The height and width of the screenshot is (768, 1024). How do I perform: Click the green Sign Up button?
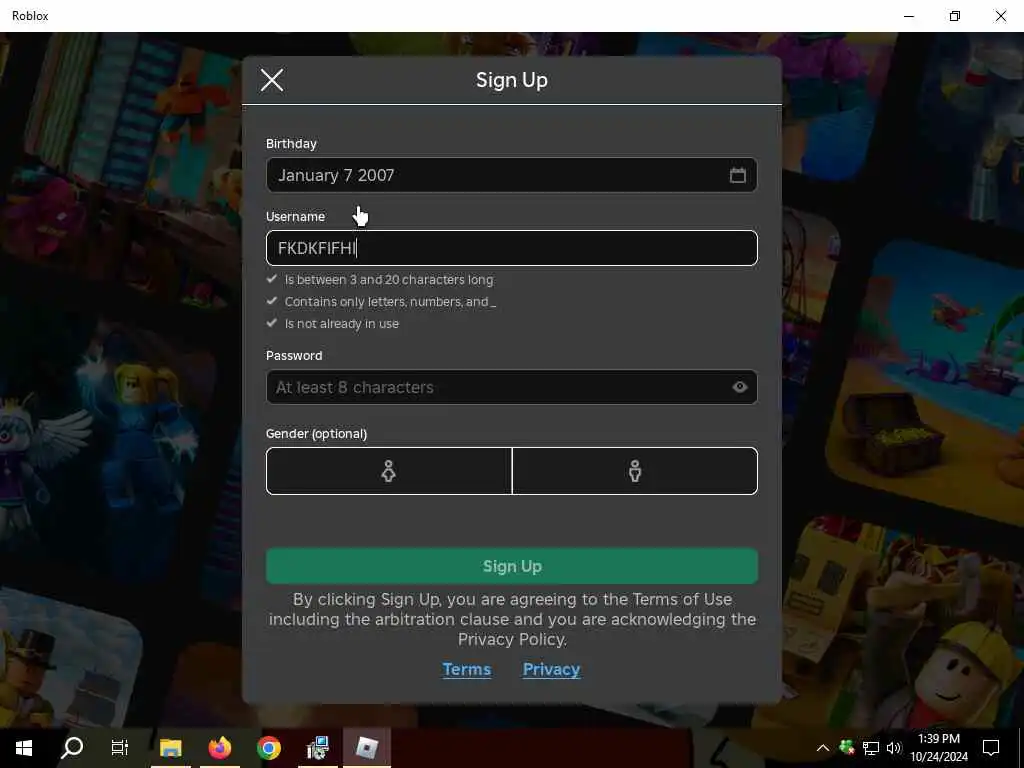[x=511, y=566]
